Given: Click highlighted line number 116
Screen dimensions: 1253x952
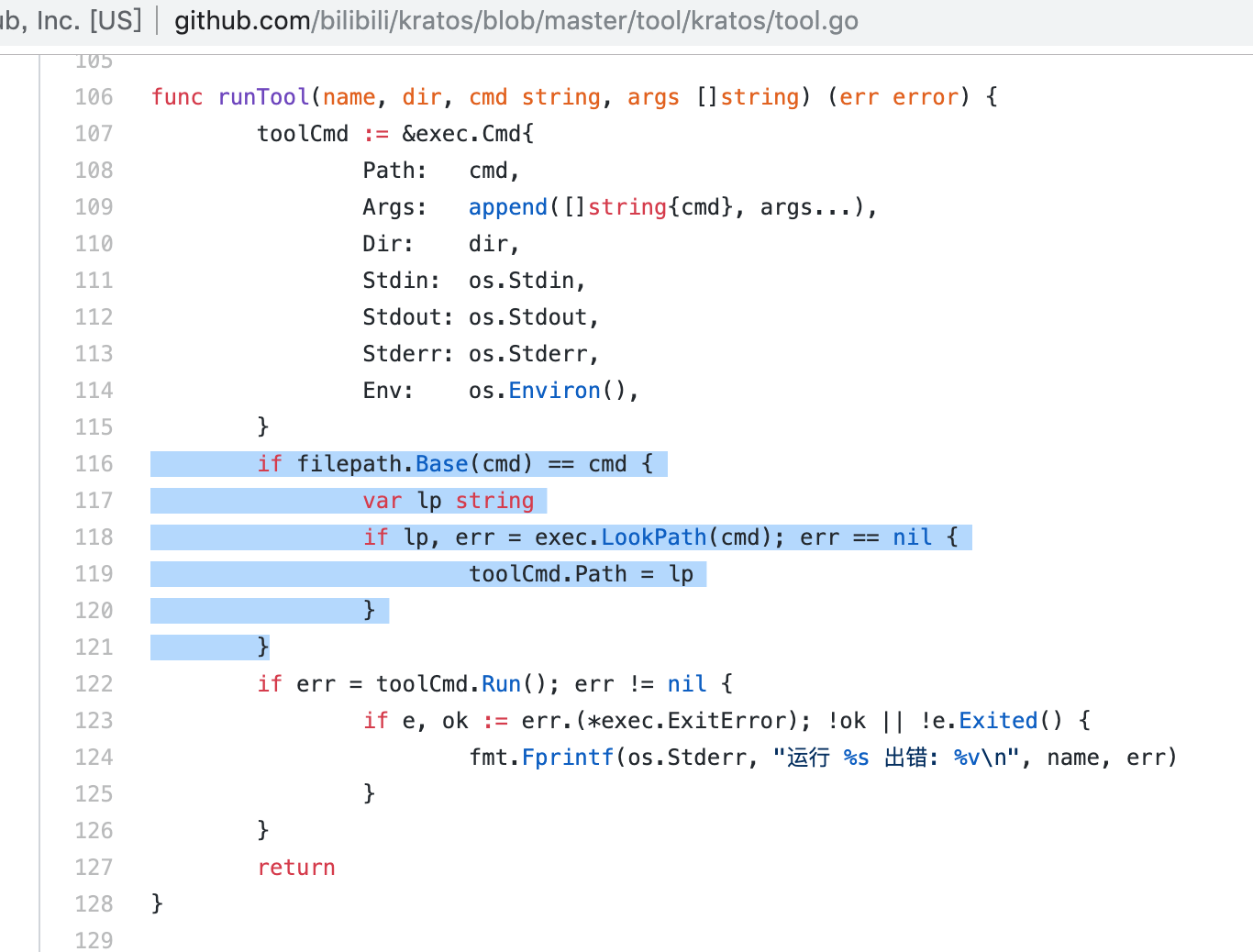Looking at the screenshot, I should [x=94, y=463].
